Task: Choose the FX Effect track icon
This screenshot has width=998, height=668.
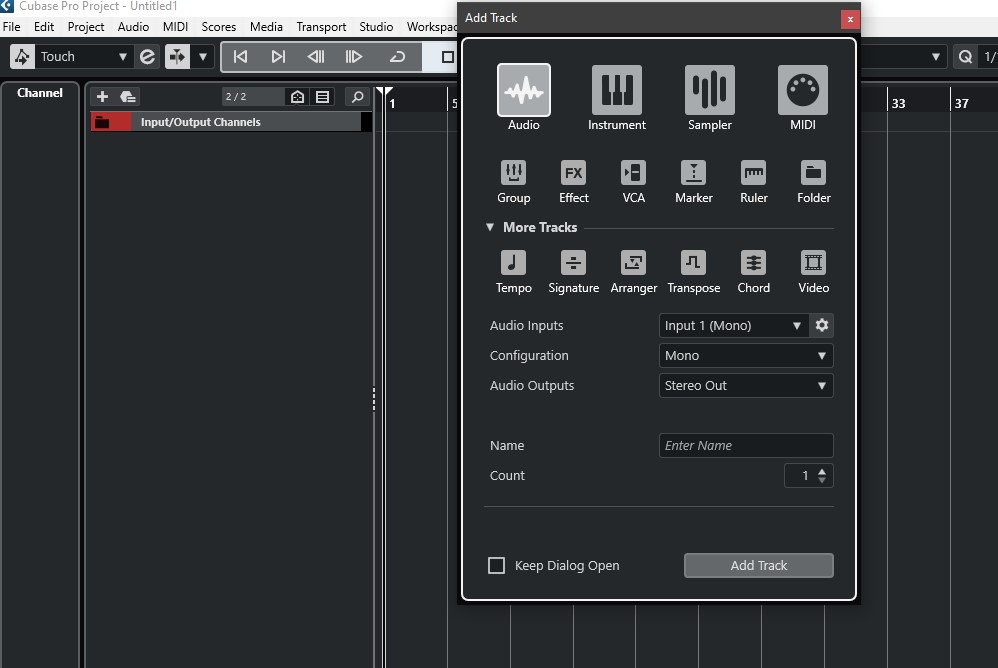Action: click(573, 172)
